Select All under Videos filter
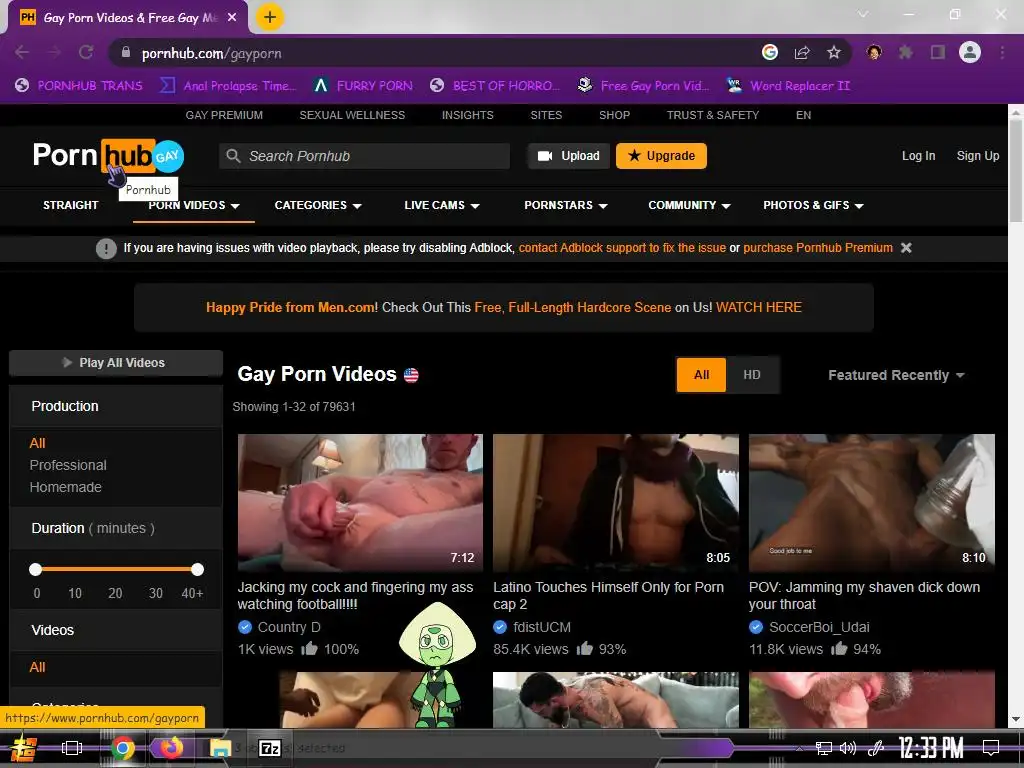The width and height of the screenshot is (1024, 768). click(x=37, y=667)
